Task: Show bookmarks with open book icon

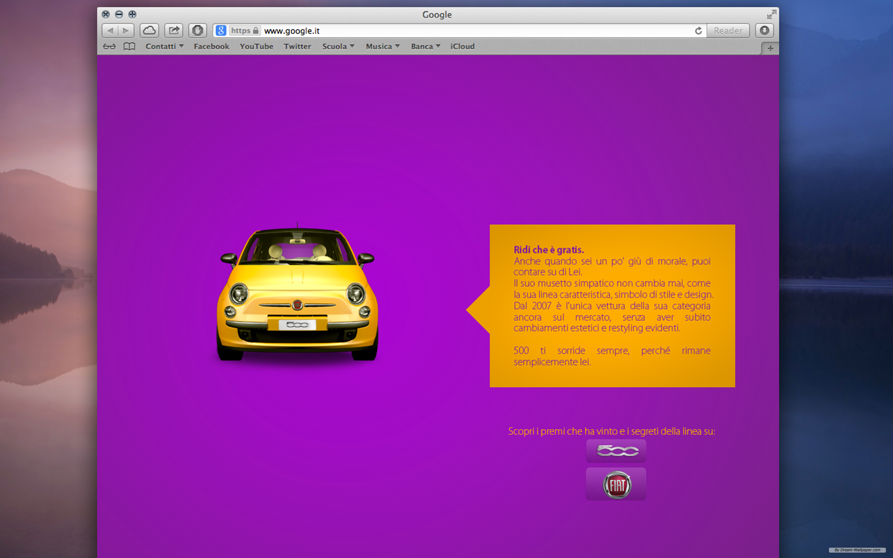Action: point(129,46)
